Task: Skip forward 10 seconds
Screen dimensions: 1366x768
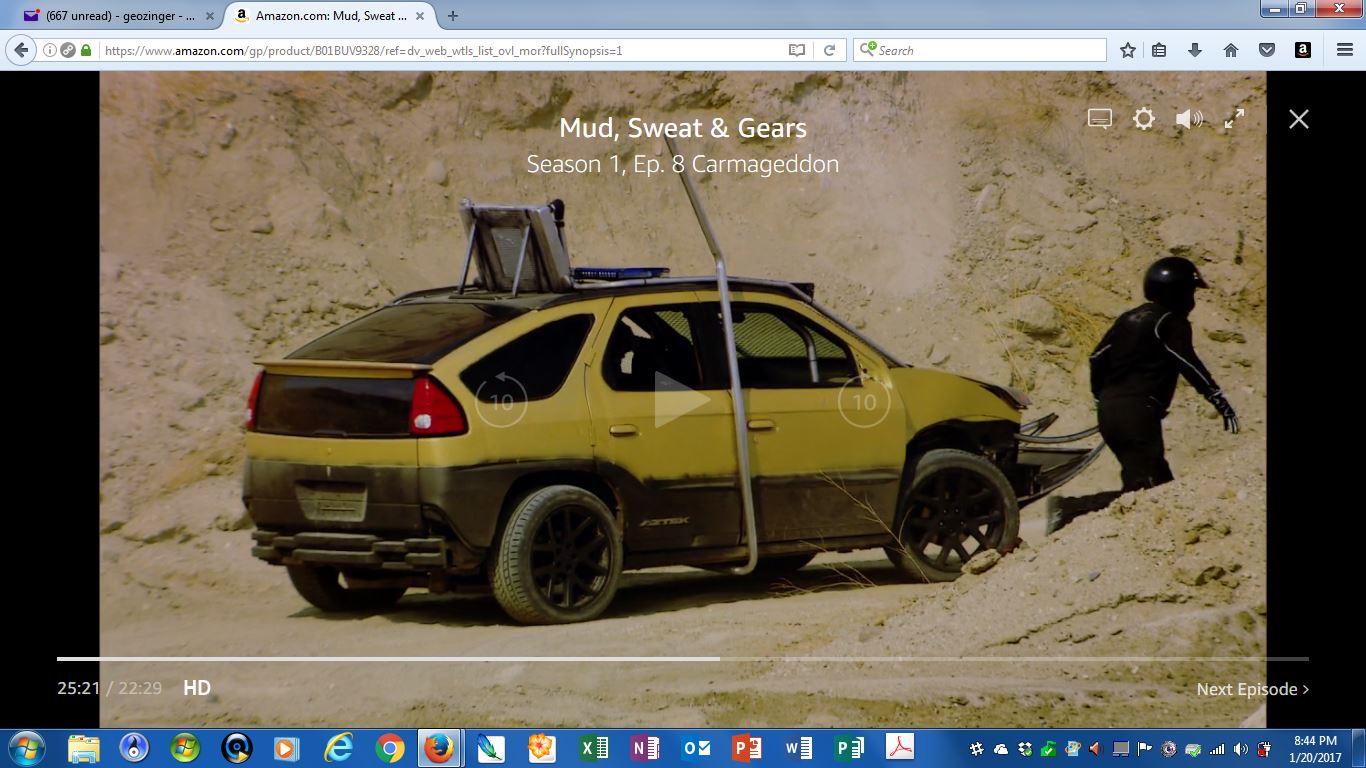Action: 864,401
